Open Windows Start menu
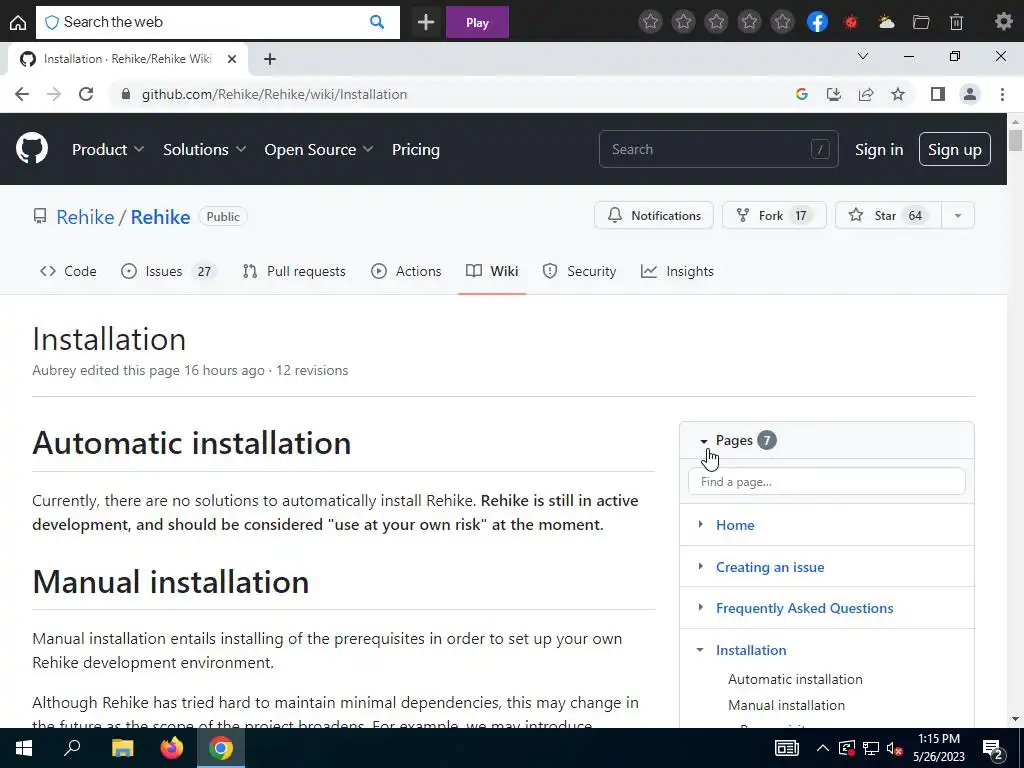This screenshot has height=768, width=1024. [24, 748]
